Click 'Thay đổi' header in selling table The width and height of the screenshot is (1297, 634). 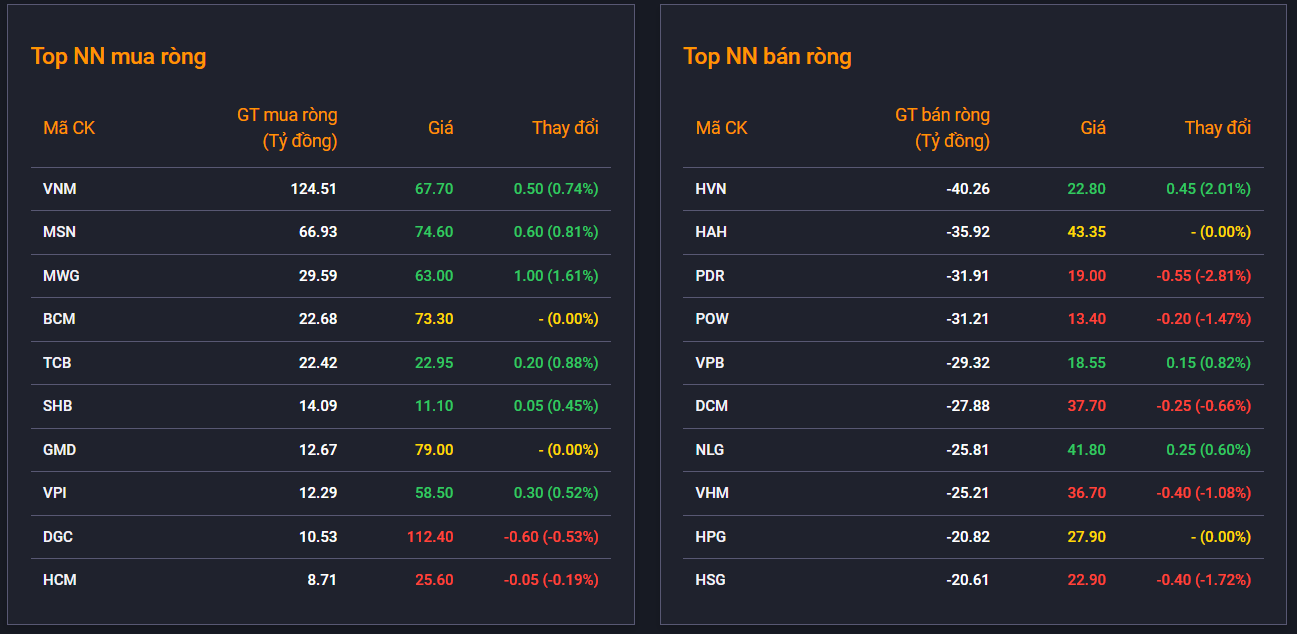pyautogui.click(x=1217, y=128)
